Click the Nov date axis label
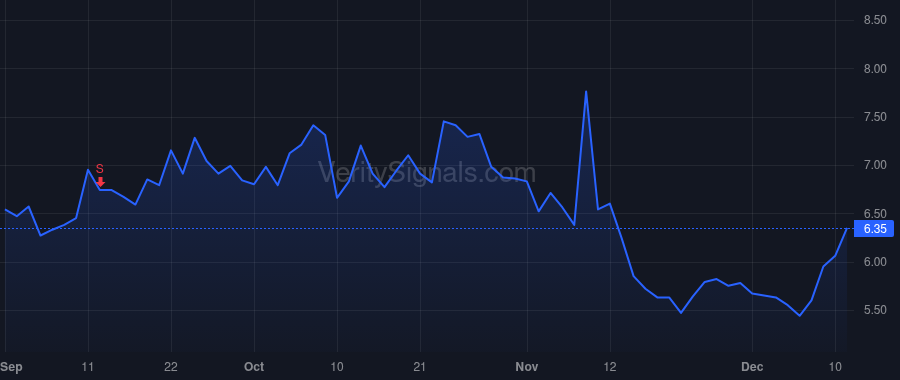This screenshot has width=900, height=380. point(526,367)
